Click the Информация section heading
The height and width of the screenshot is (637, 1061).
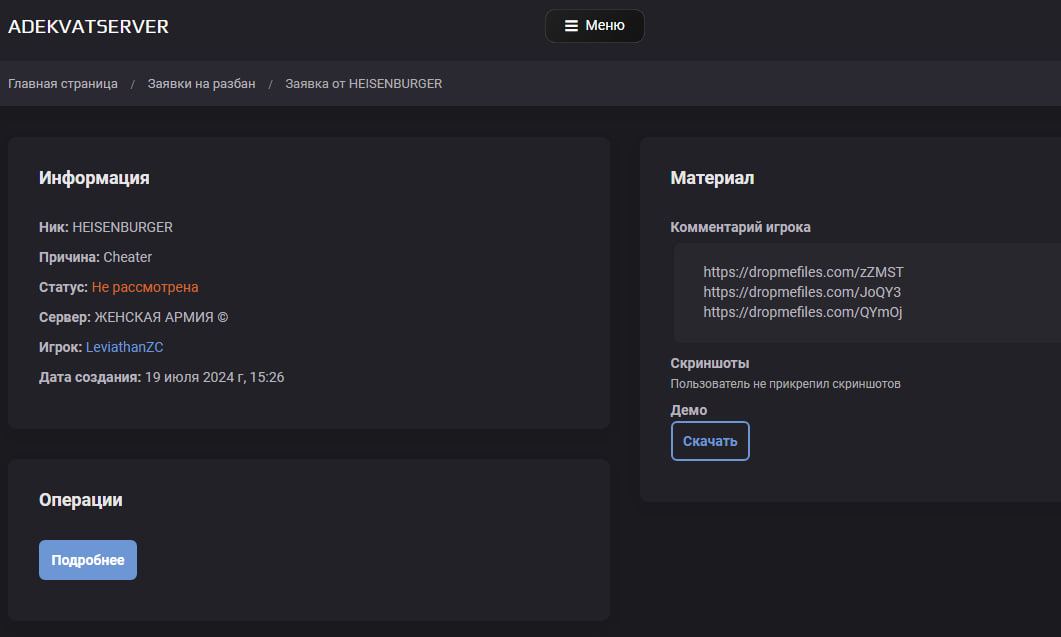point(94,178)
